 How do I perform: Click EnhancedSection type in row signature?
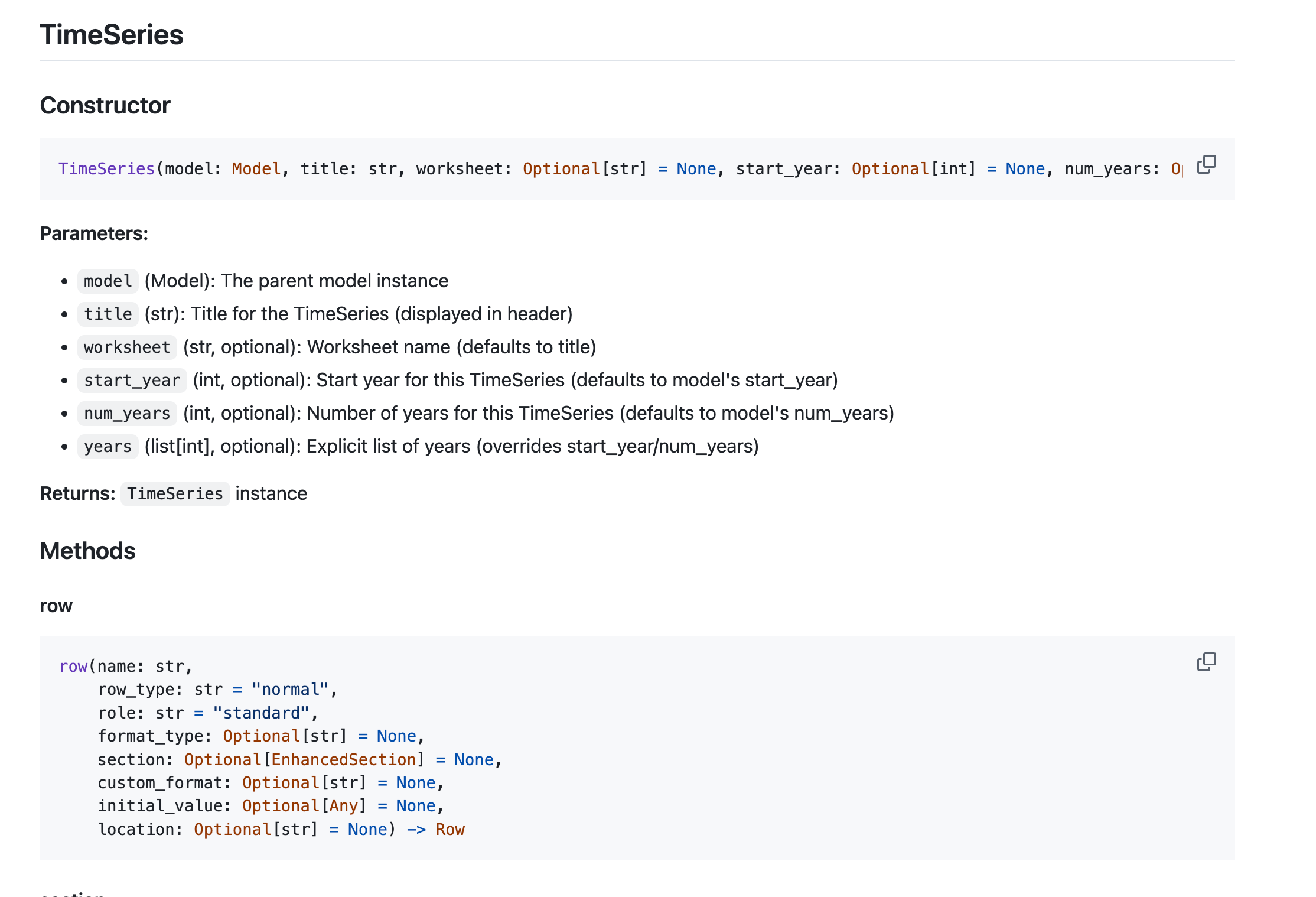(x=344, y=759)
